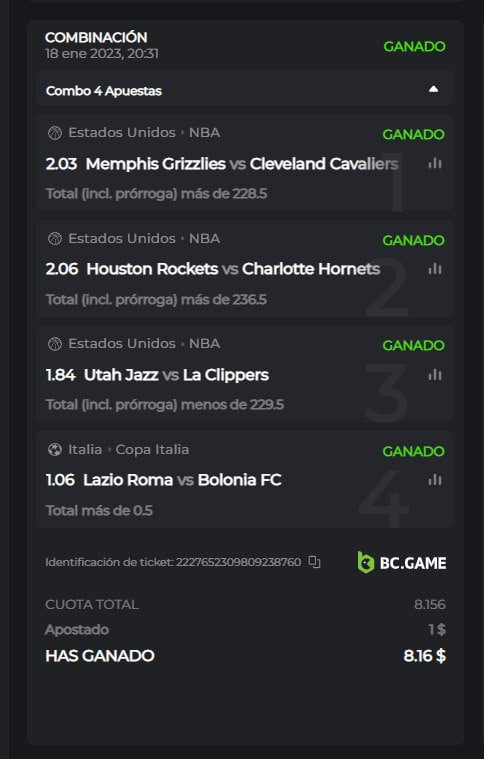Copy the ticket identification number
This screenshot has height=759, width=484.
(x=315, y=562)
